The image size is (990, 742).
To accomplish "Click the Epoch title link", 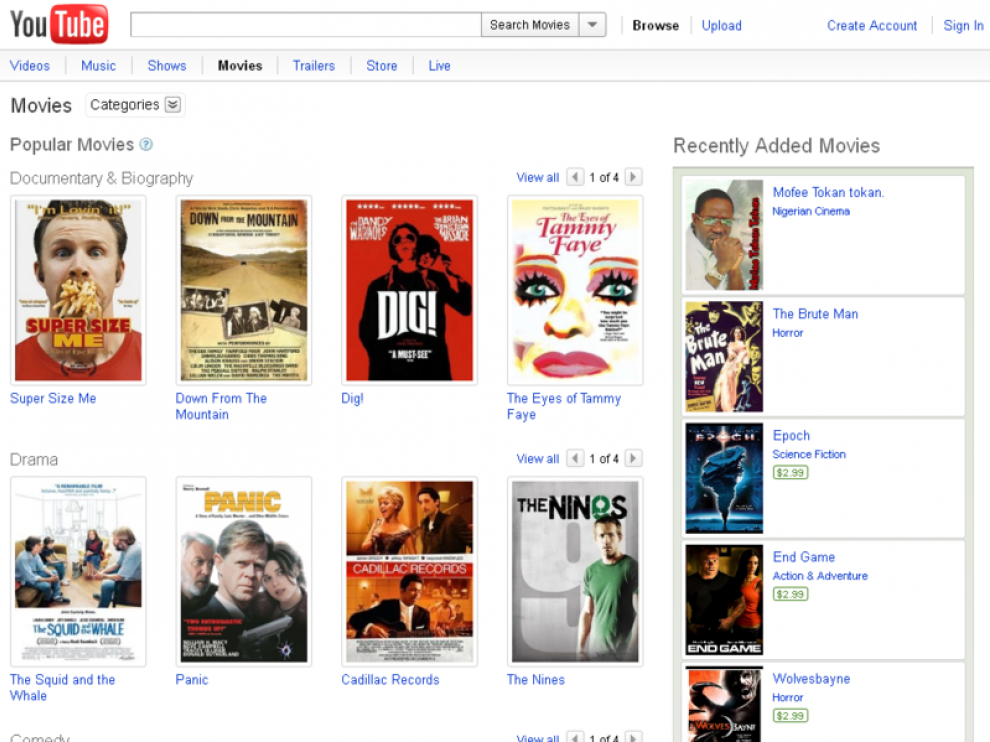I will (791, 435).
